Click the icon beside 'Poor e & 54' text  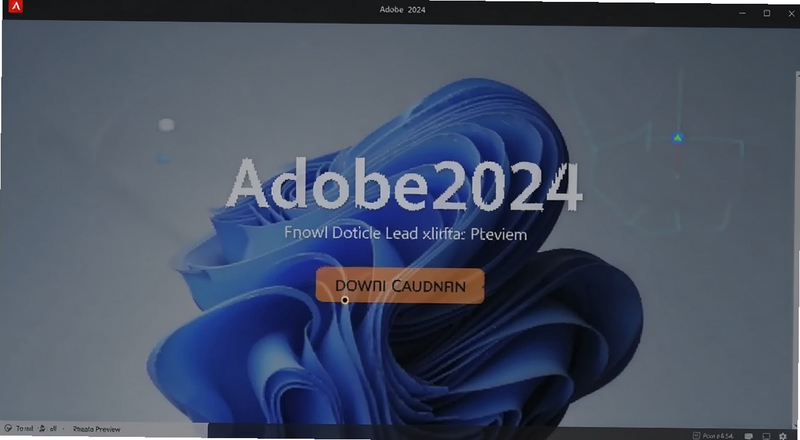[x=696, y=435]
